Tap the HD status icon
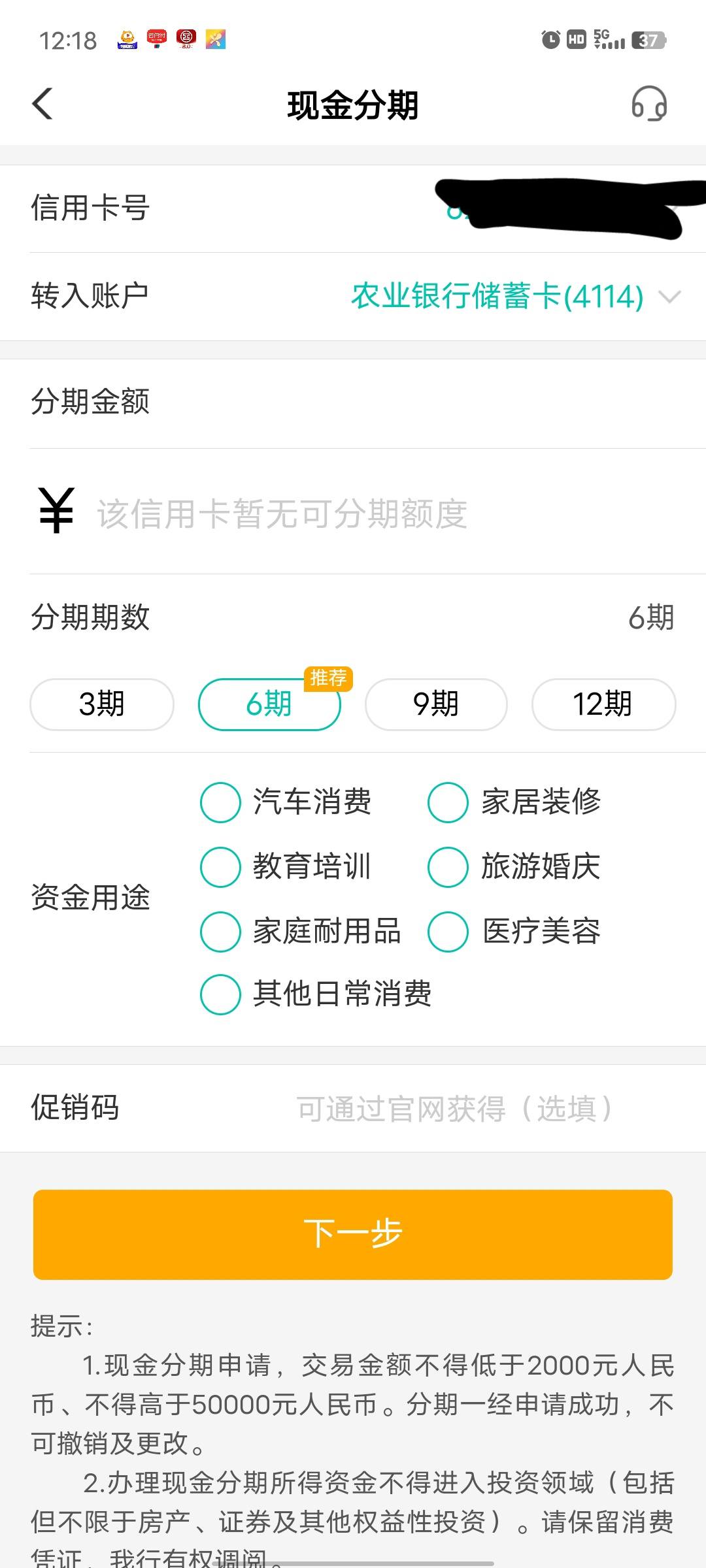 tap(577, 40)
